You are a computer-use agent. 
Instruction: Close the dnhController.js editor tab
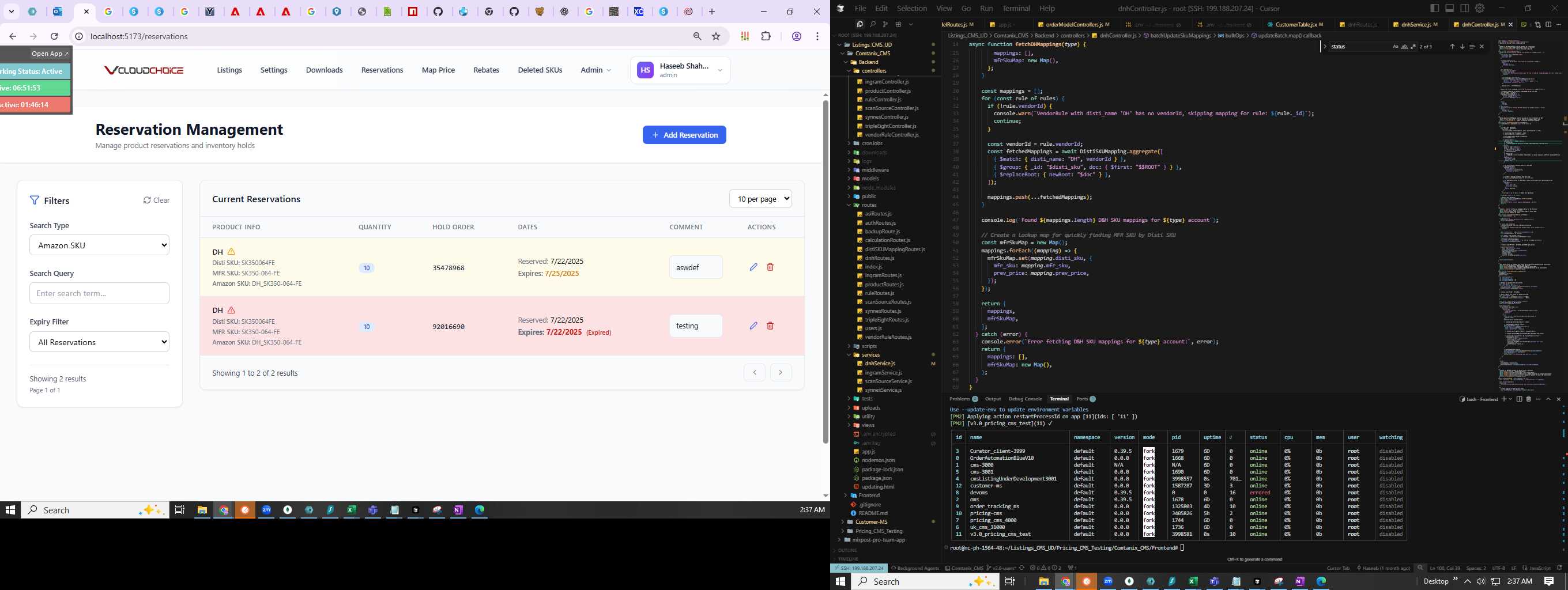point(1511,25)
